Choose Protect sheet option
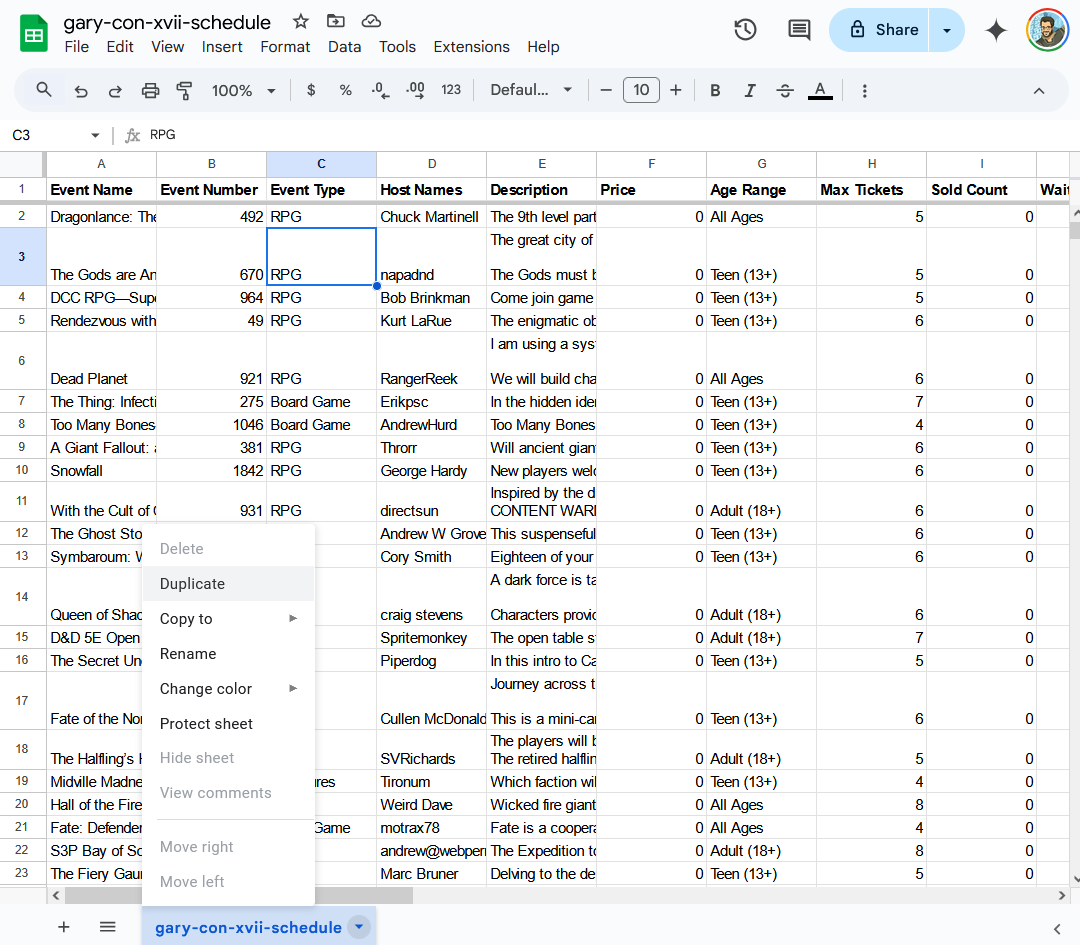This screenshot has height=945, width=1080. pos(228,724)
